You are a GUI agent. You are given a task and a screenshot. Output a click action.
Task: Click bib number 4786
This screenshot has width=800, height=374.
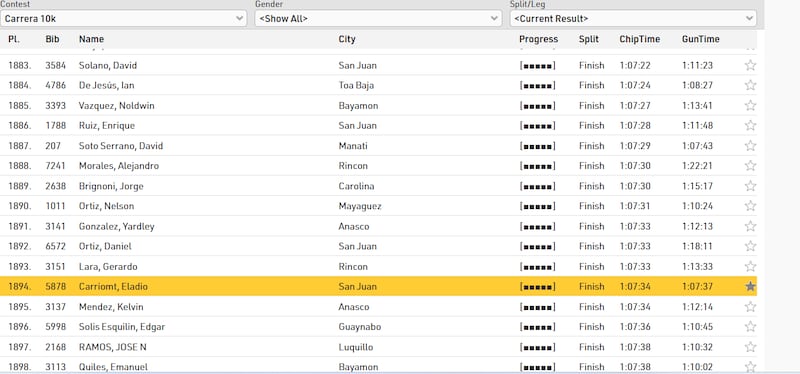[x=55, y=85]
